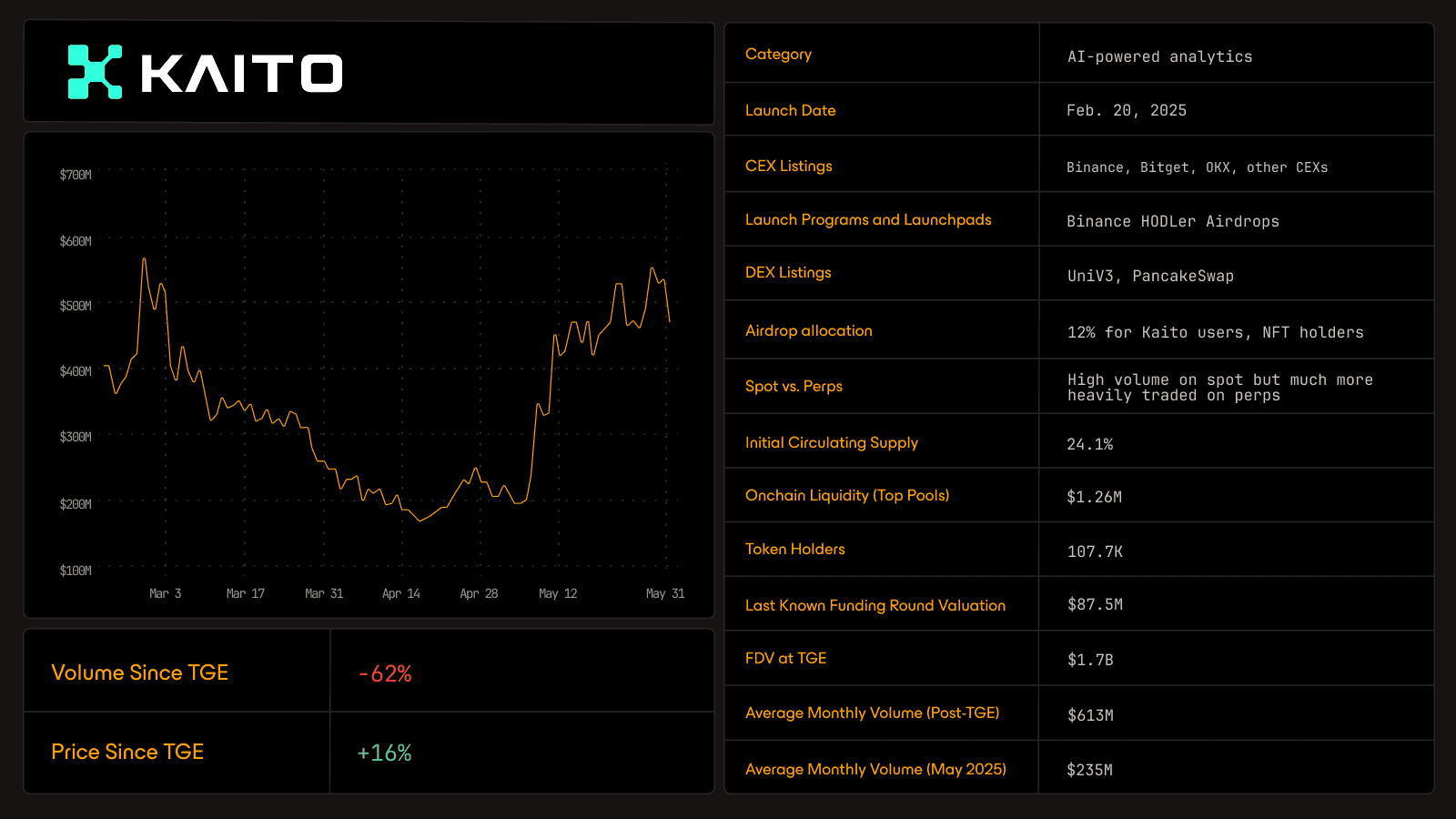
Task: Click the Average Monthly Volume (May 2025) label
Action: coord(876,769)
